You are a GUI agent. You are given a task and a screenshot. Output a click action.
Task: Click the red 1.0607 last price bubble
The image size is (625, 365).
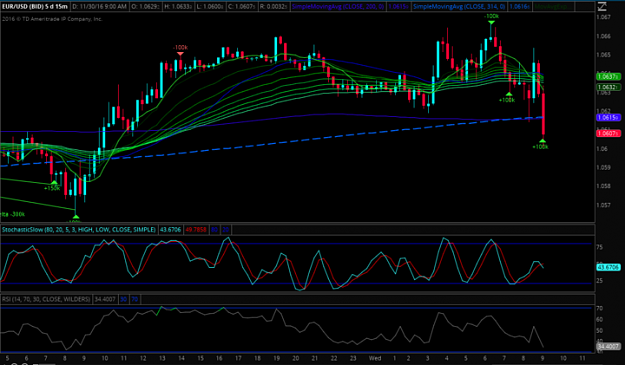tap(608, 133)
